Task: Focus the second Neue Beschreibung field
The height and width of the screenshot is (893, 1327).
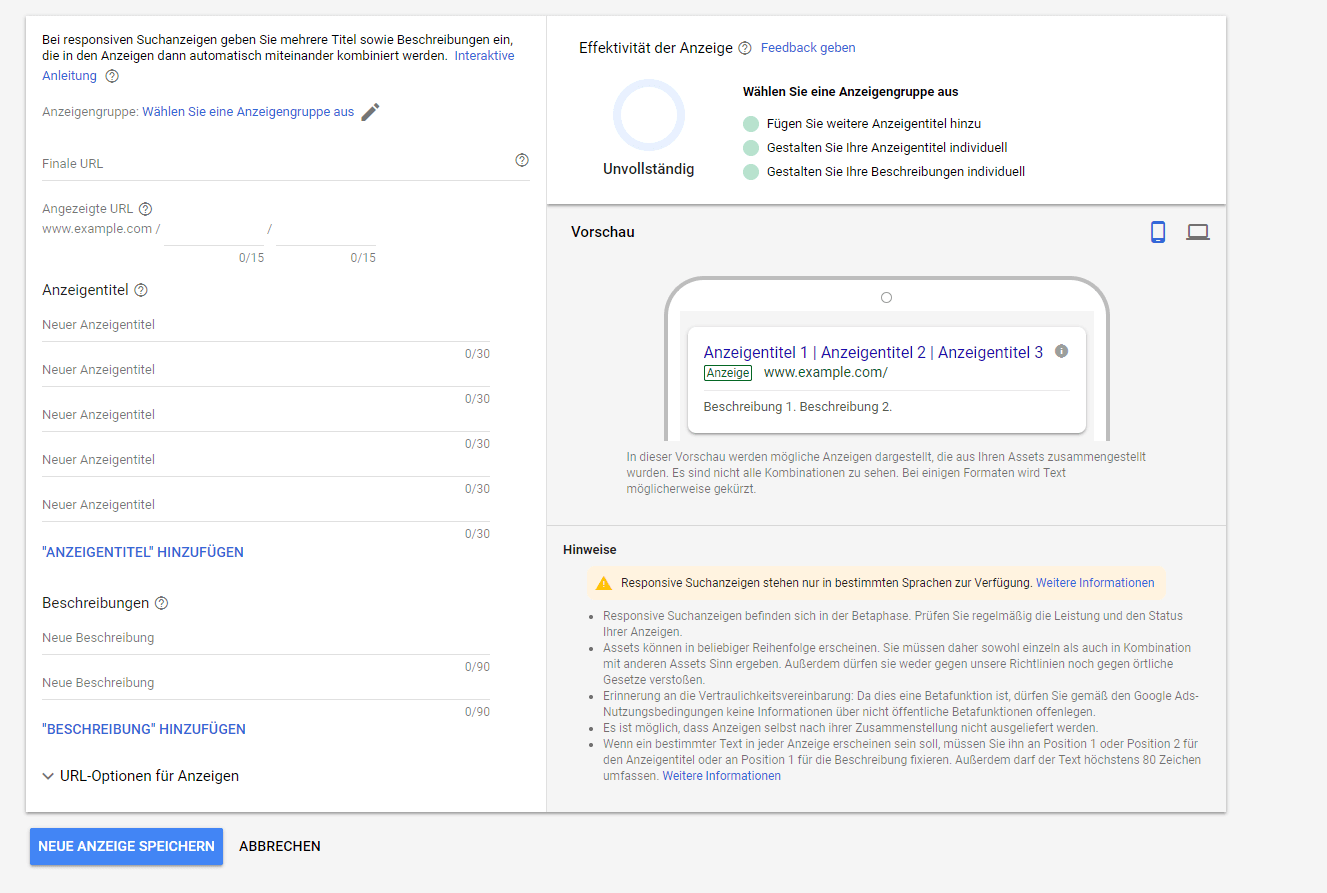Action: [x=266, y=683]
